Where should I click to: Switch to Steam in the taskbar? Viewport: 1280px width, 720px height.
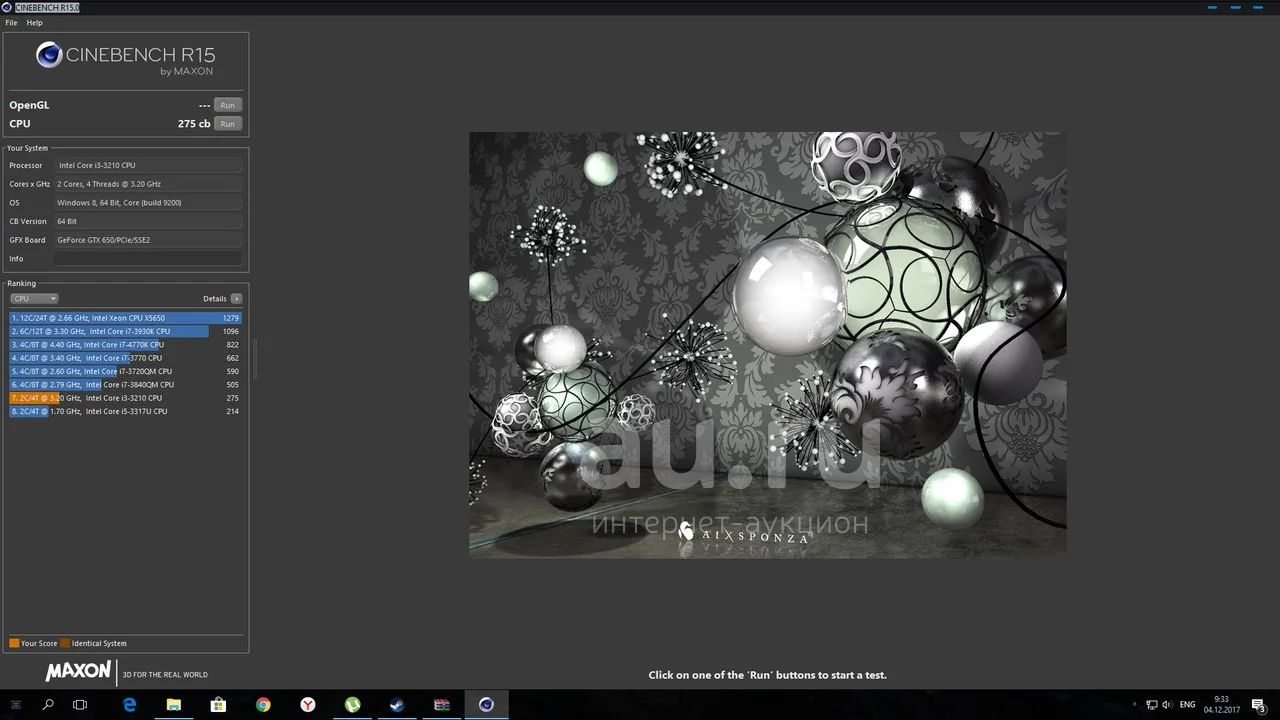(x=397, y=705)
